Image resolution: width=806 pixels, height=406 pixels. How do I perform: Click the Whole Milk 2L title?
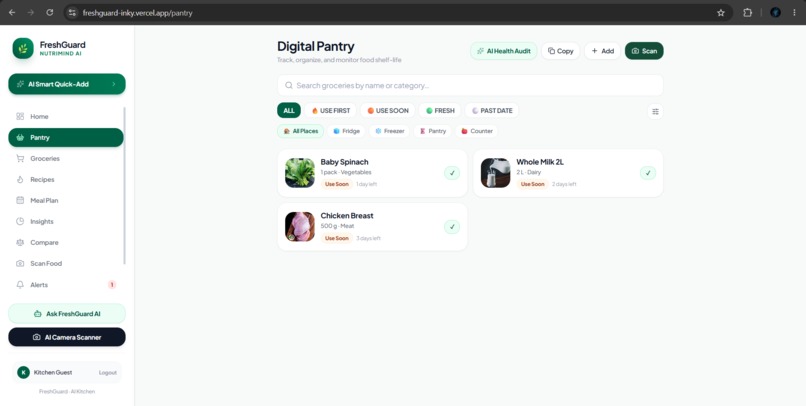coord(540,162)
